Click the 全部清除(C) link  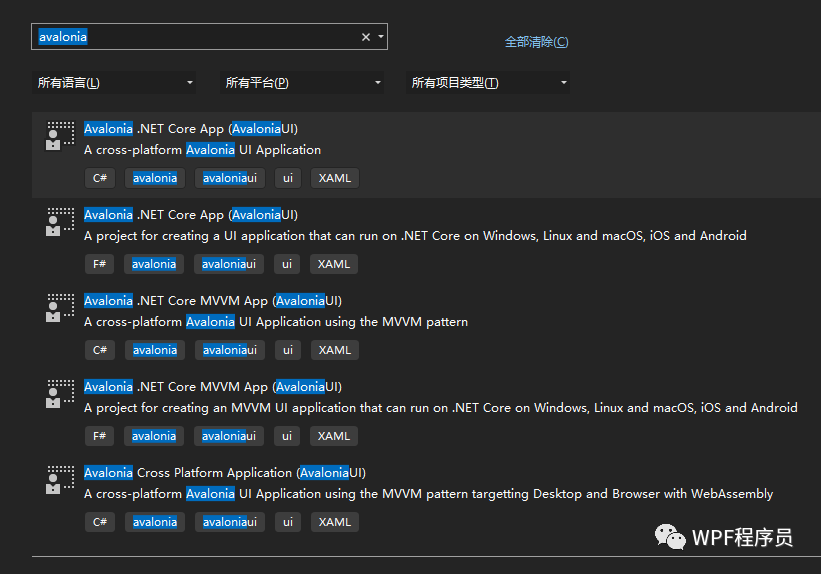[x=536, y=42]
